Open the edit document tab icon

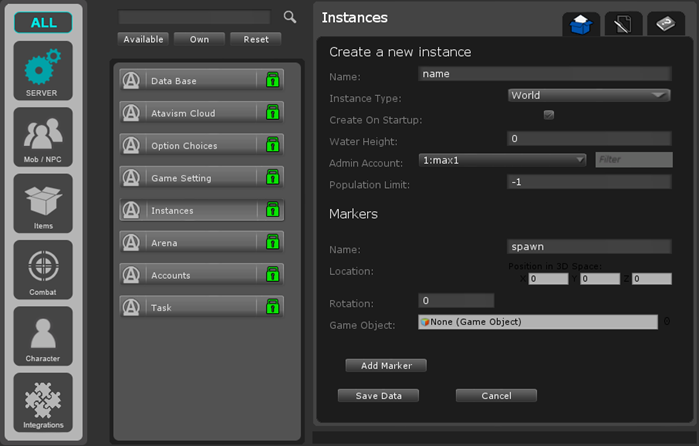coord(624,25)
